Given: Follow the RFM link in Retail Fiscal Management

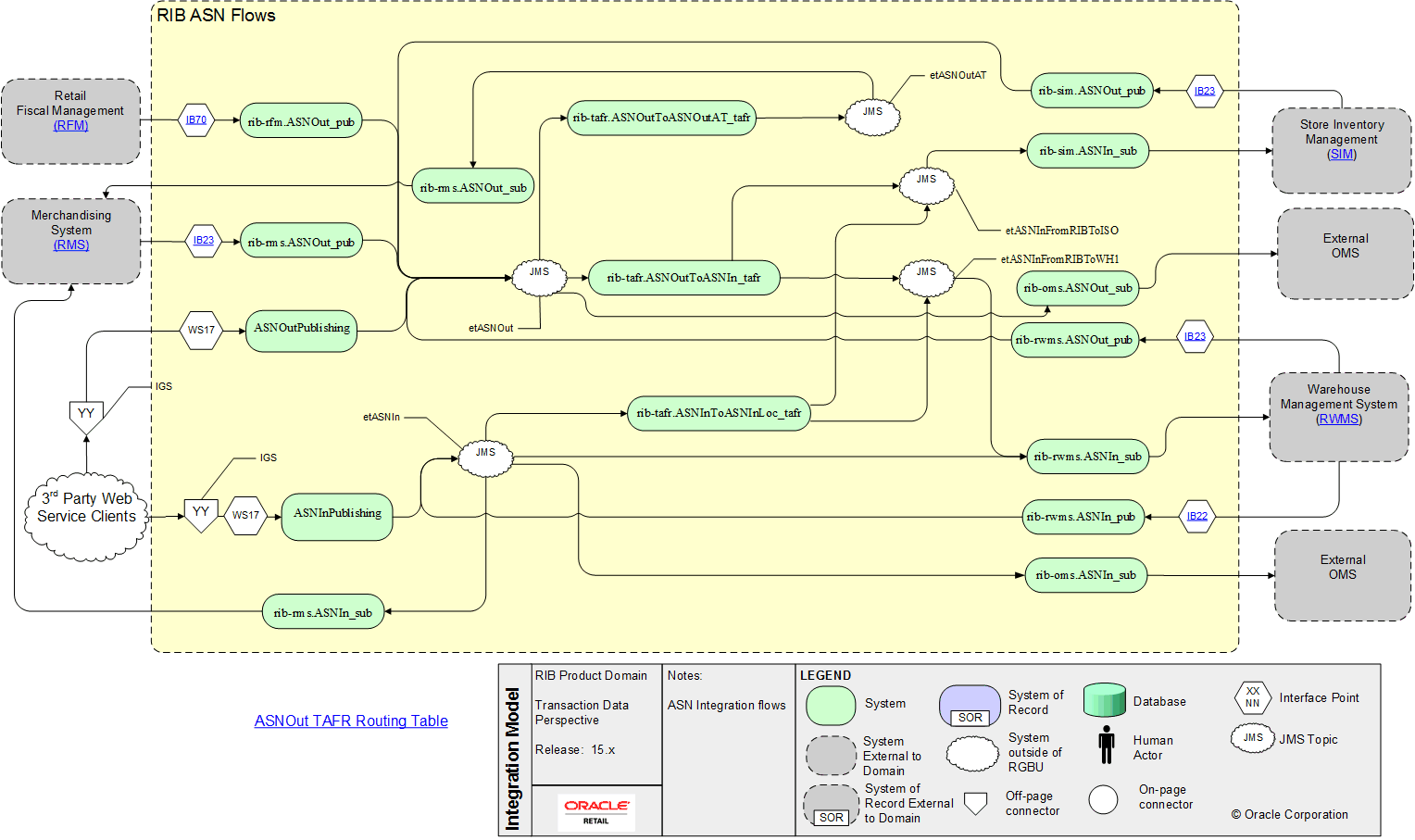Looking at the screenshot, I should pos(70,125).
